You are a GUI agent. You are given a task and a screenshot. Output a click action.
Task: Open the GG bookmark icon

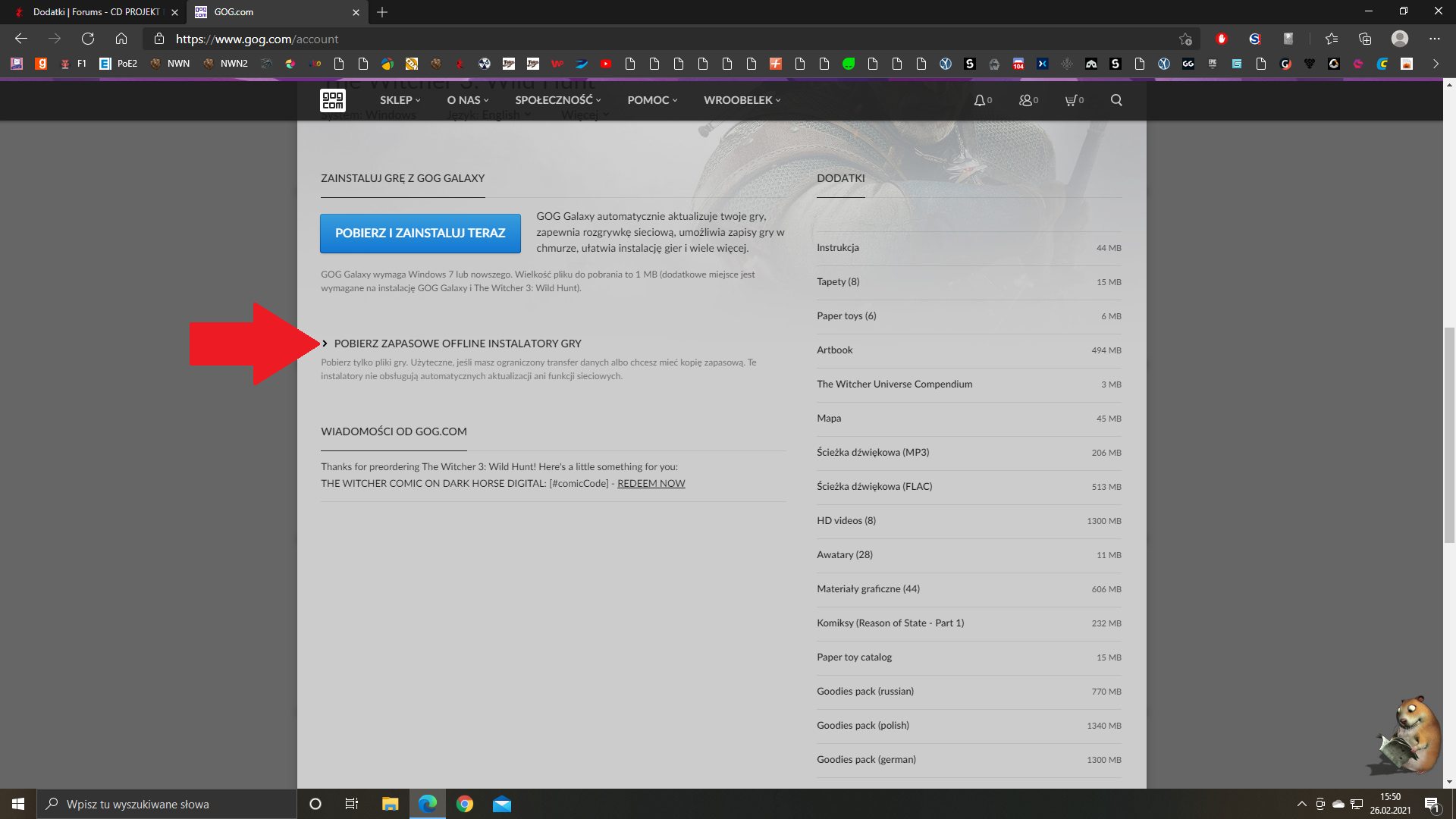1188,64
